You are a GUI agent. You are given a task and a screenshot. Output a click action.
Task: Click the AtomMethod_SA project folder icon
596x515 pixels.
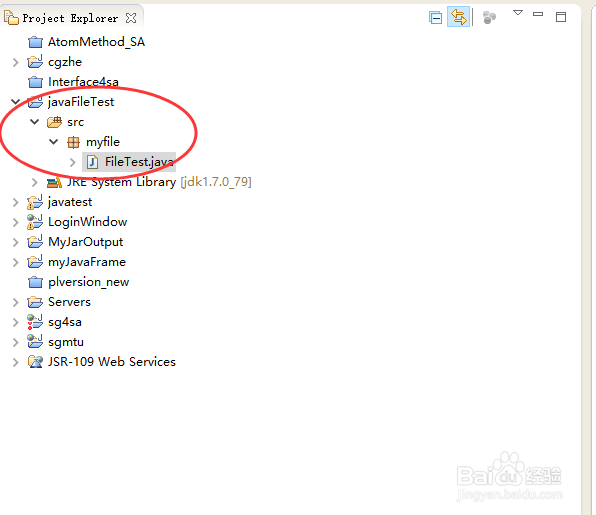(x=35, y=42)
